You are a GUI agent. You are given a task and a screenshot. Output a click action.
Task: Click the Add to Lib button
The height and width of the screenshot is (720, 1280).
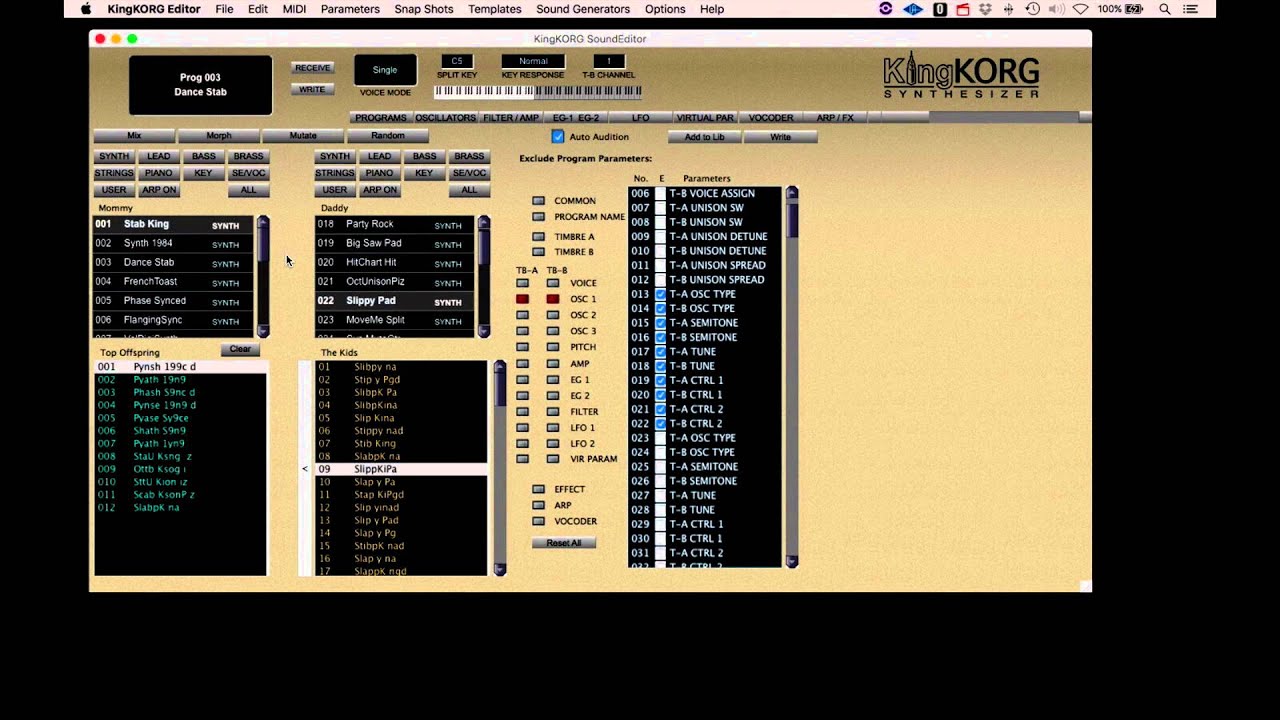click(705, 137)
